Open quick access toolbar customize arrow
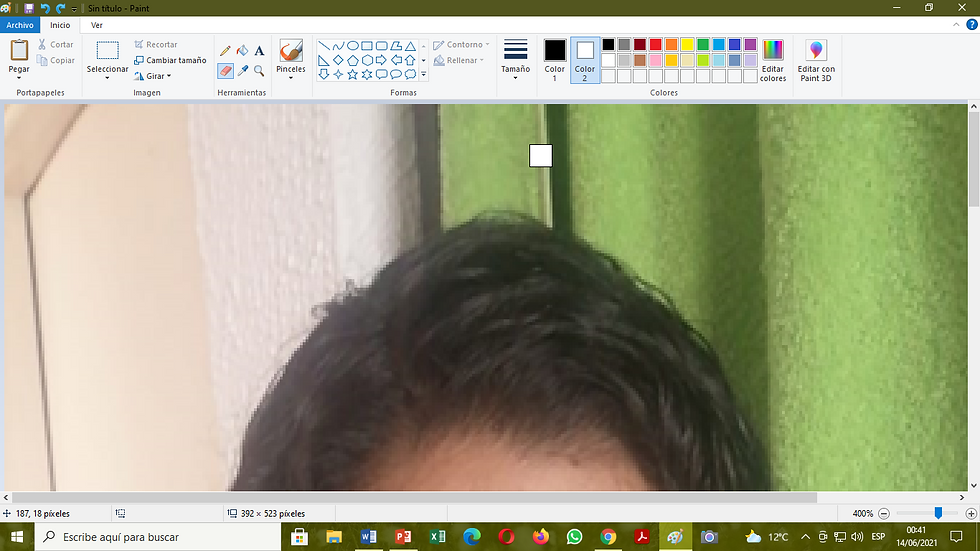This screenshot has height=551, width=980. point(74,9)
